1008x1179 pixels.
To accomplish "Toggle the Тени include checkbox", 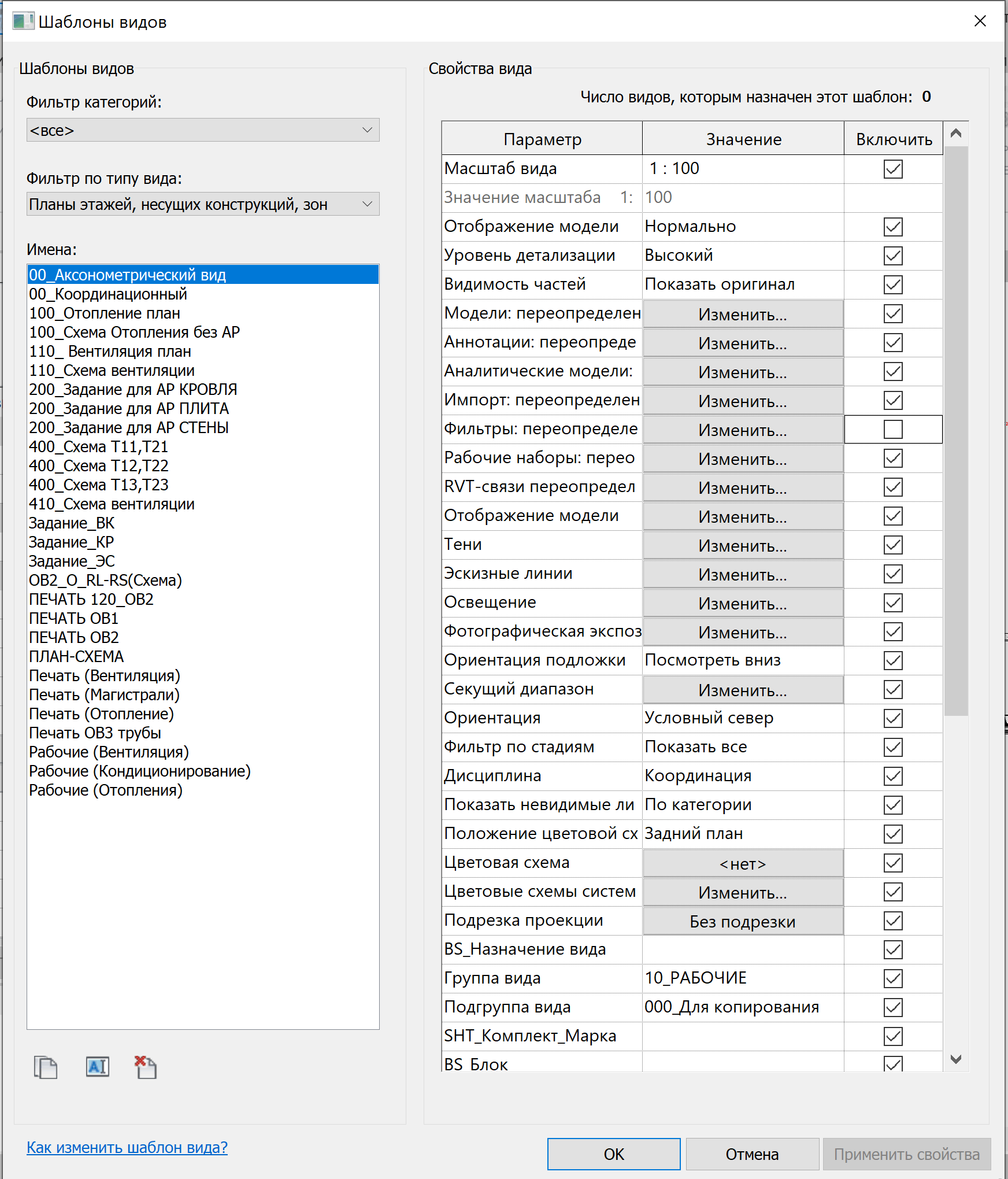I will [x=893, y=545].
